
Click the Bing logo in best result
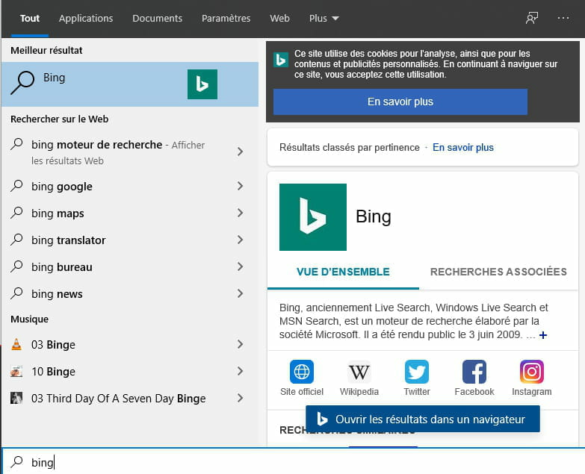pyautogui.click(x=202, y=84)
